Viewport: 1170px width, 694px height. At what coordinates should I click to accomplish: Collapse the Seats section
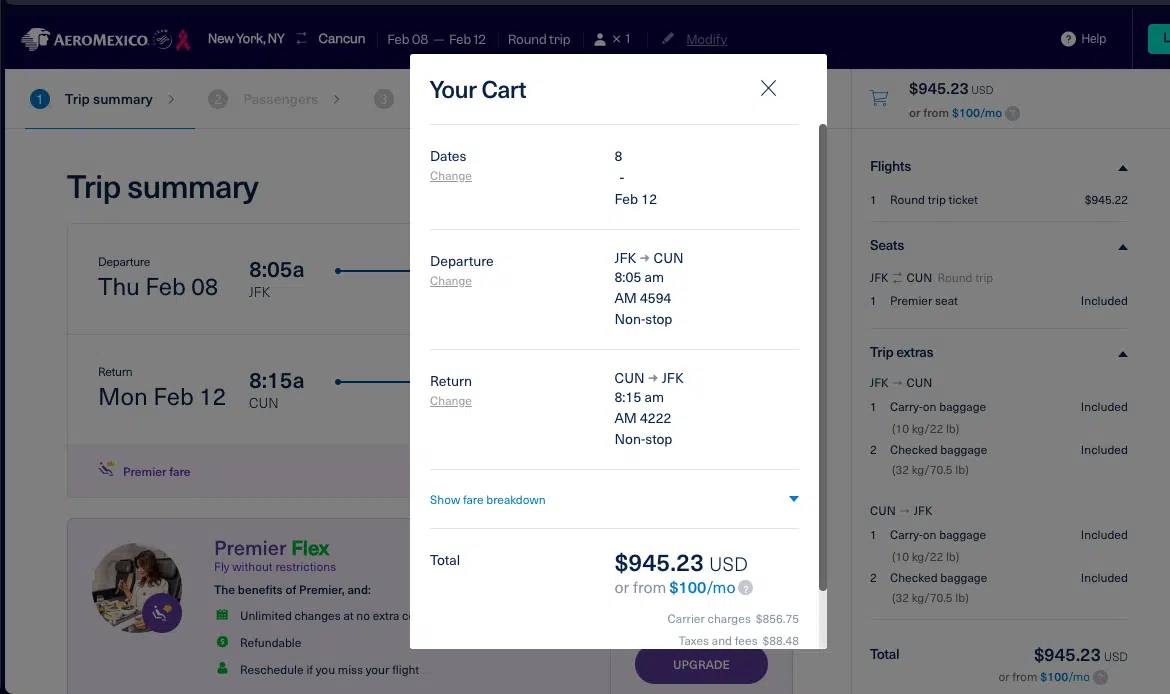[x=1123, y=245]
